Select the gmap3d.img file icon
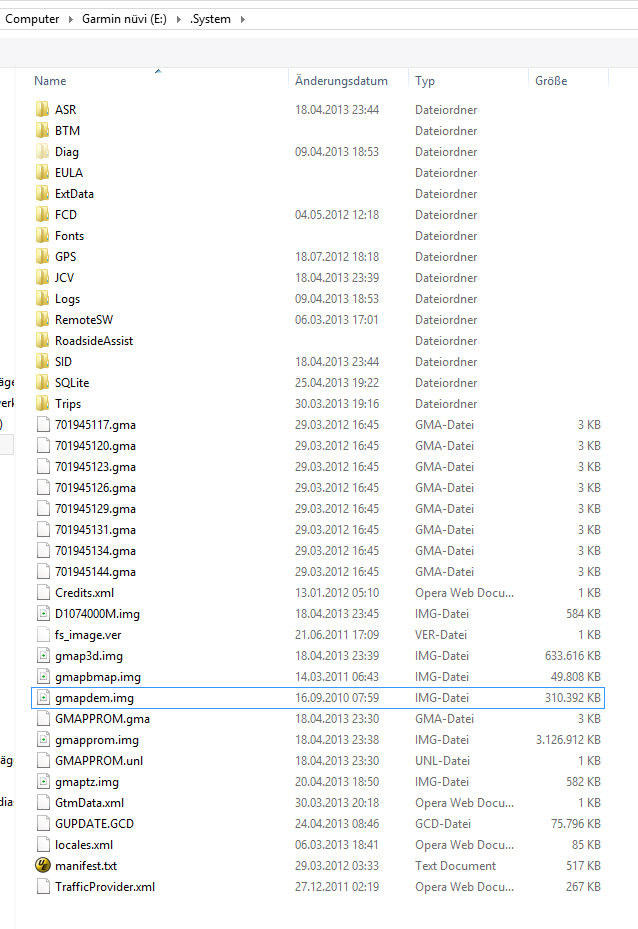 (x=42, y=656)
